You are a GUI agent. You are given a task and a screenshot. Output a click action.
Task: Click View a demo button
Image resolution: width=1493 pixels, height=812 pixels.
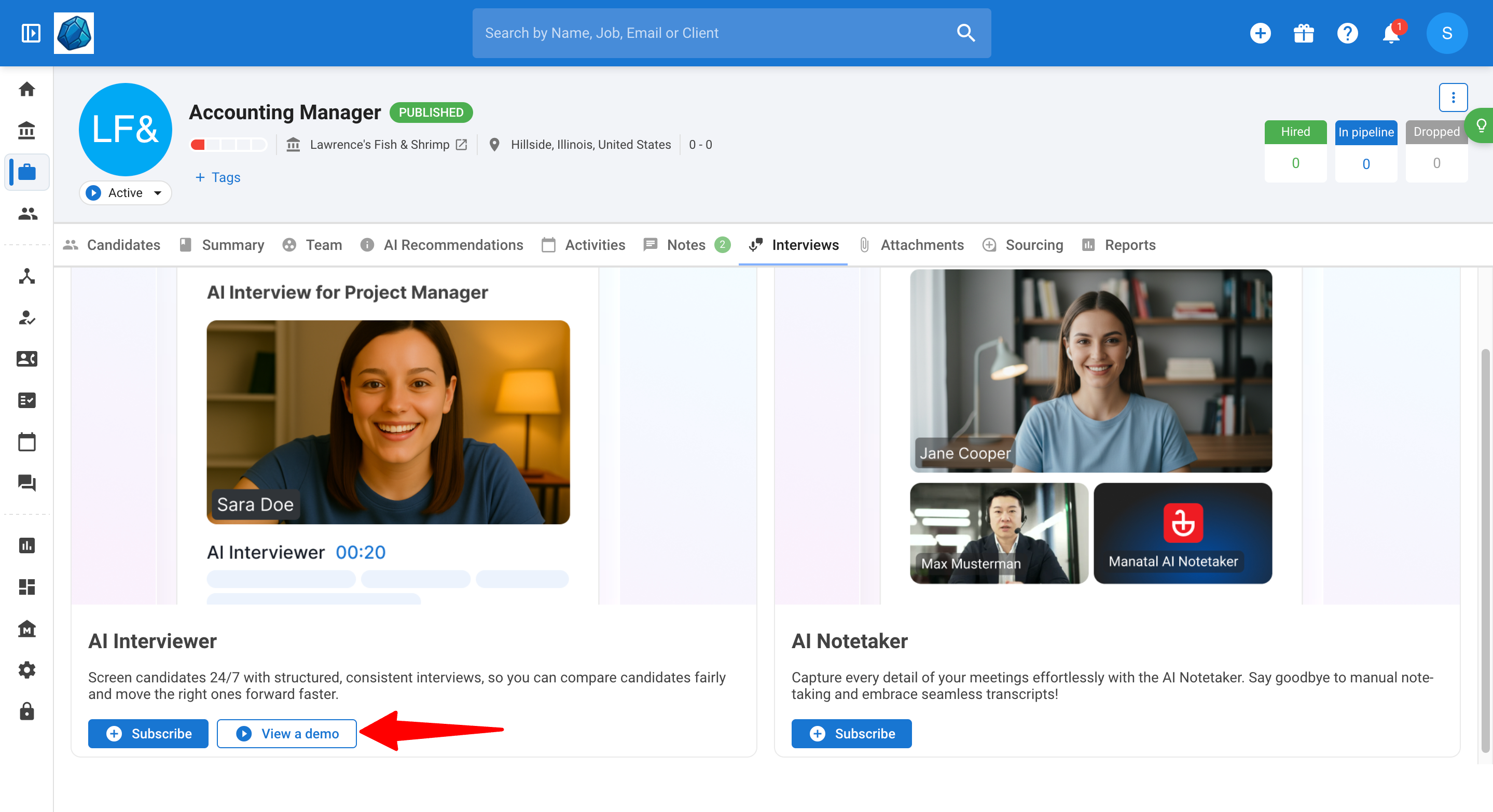[x=287, y=733]
